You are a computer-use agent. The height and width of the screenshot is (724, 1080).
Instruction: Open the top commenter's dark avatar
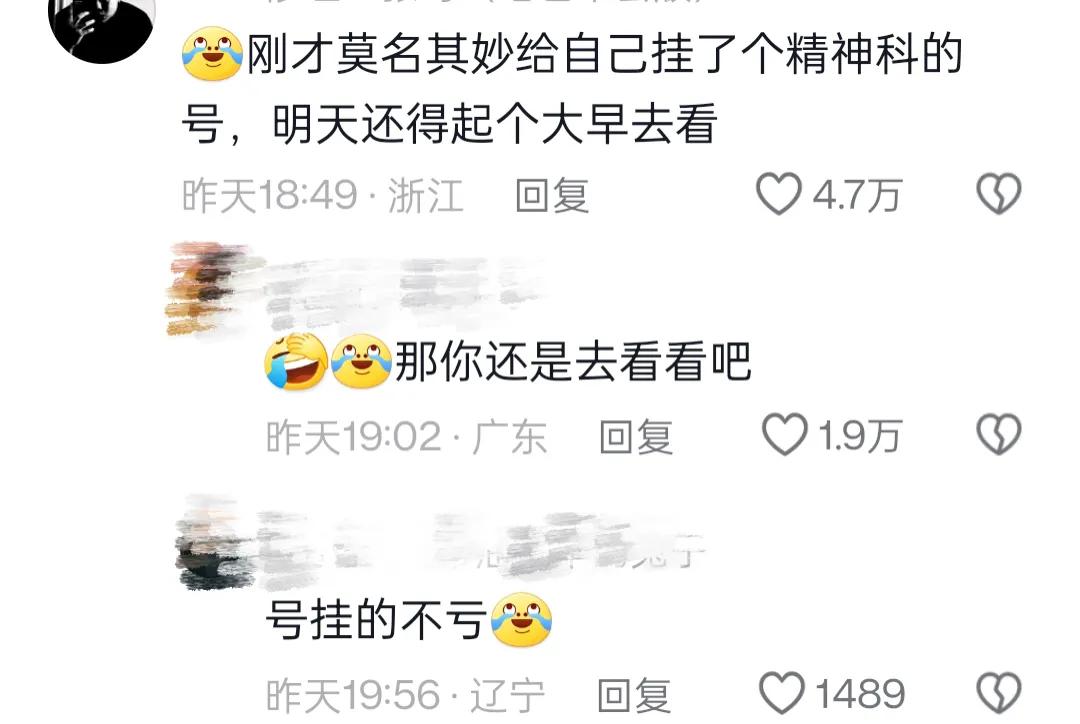101,24
